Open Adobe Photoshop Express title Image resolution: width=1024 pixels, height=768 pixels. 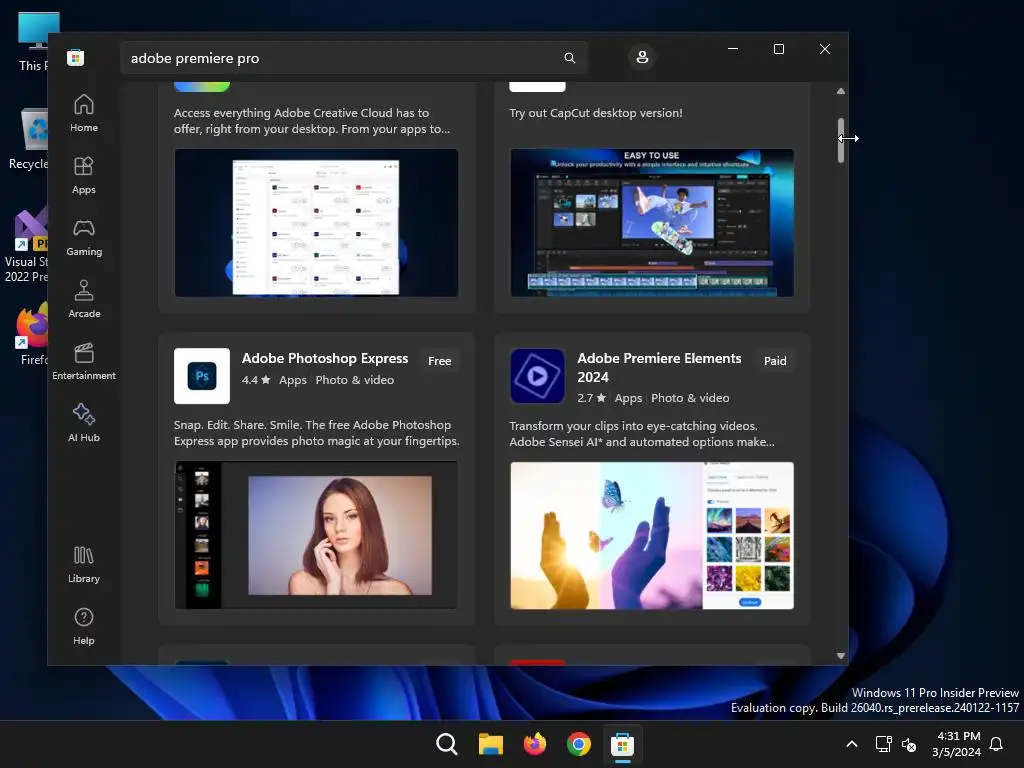point(325,359)
